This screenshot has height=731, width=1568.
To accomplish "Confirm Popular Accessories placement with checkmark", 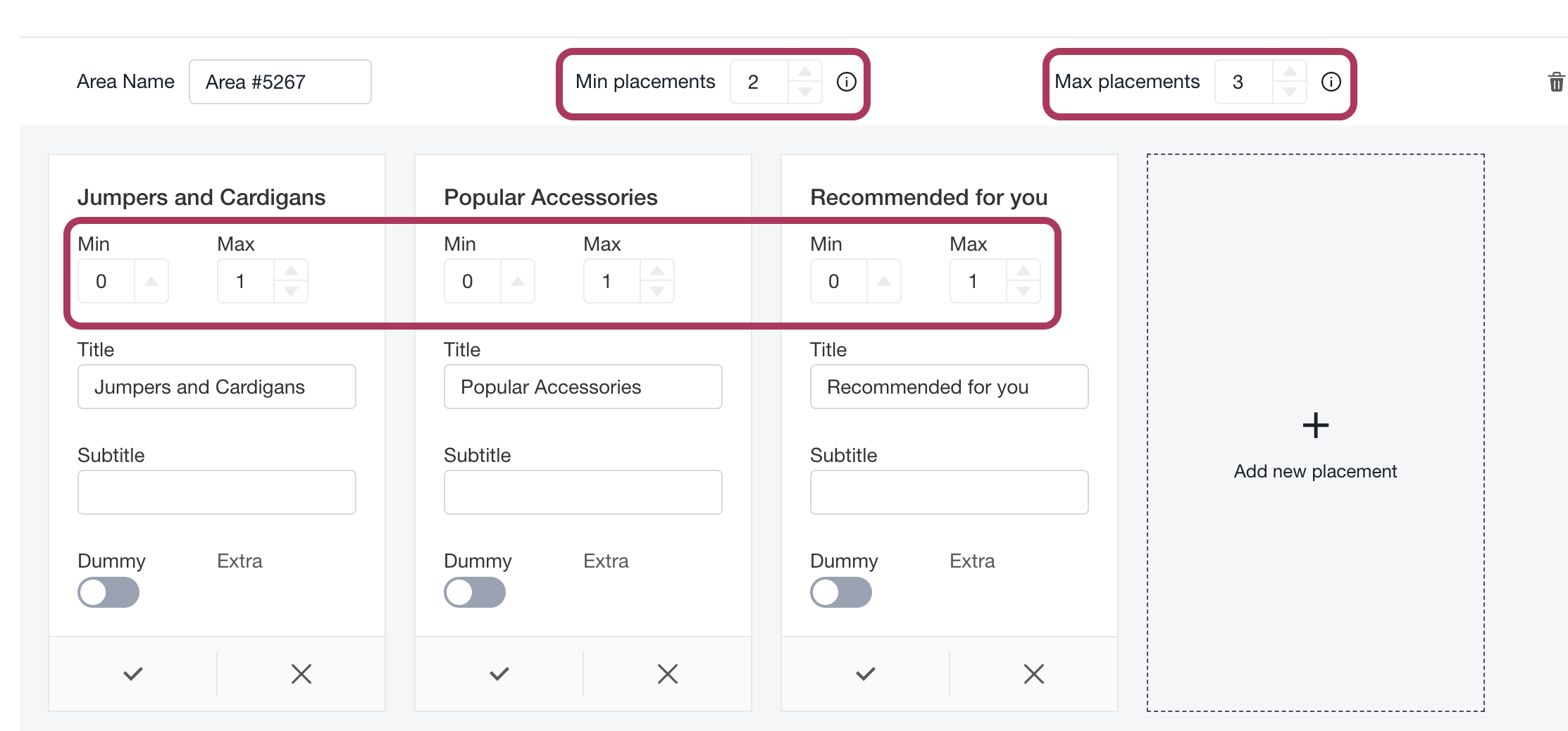I will tap(499, 674).
